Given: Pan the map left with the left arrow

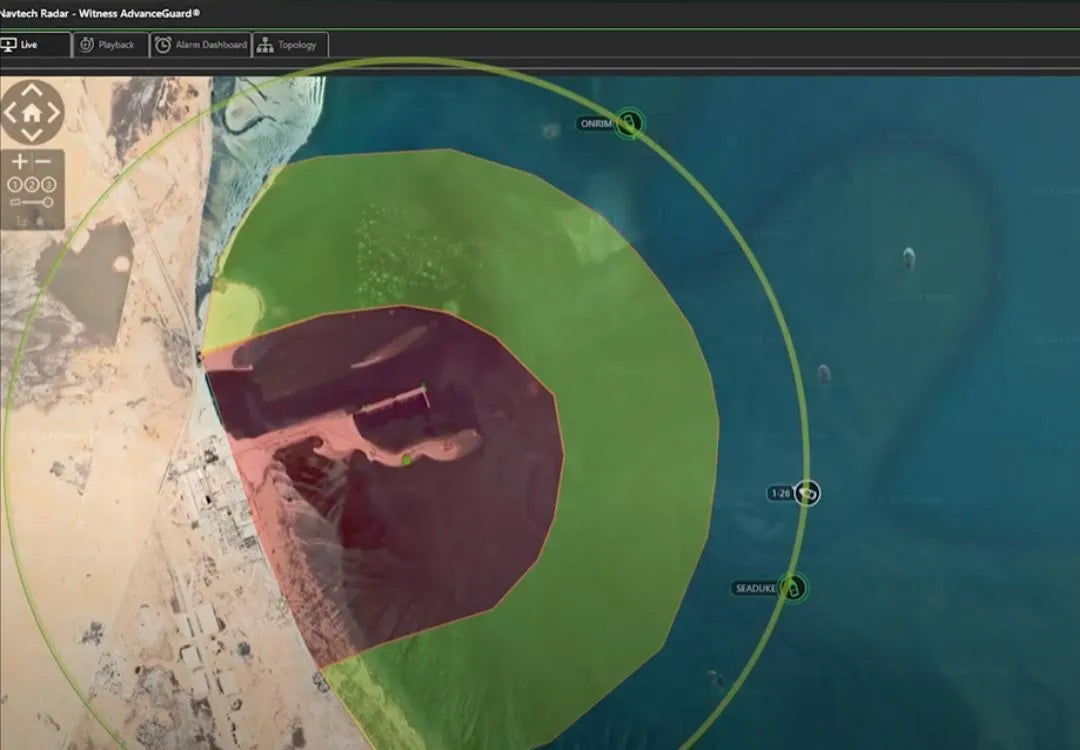Looking at the screenshot, I should click(11, 112).
